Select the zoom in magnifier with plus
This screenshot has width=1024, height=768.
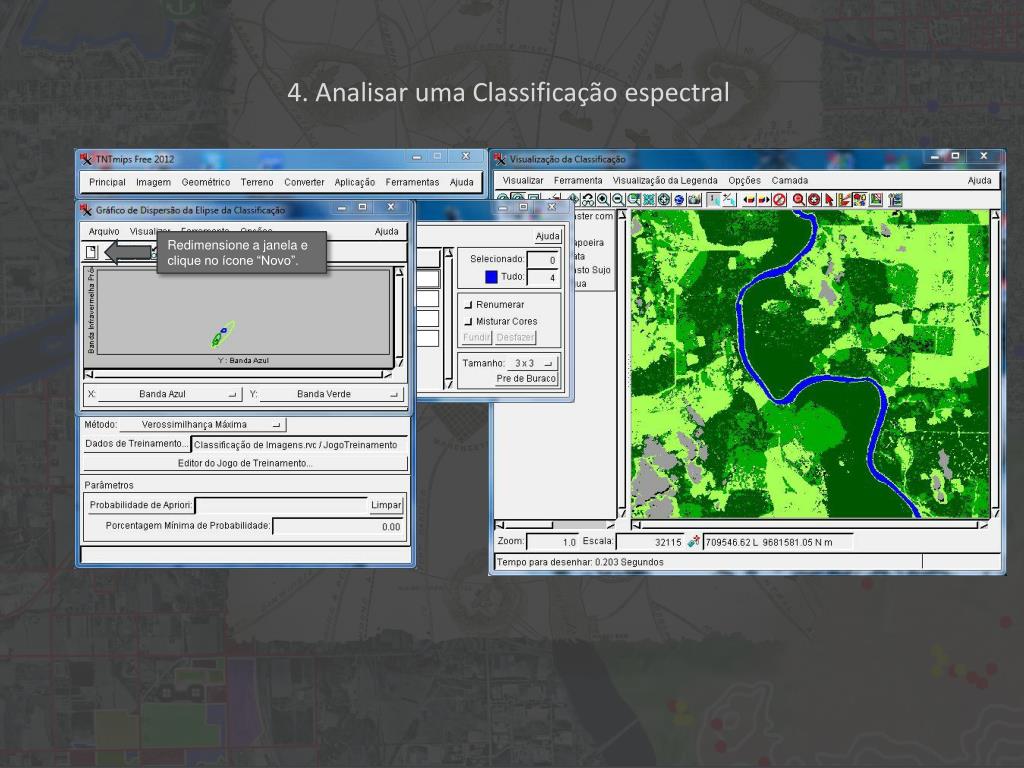point(603,200)
